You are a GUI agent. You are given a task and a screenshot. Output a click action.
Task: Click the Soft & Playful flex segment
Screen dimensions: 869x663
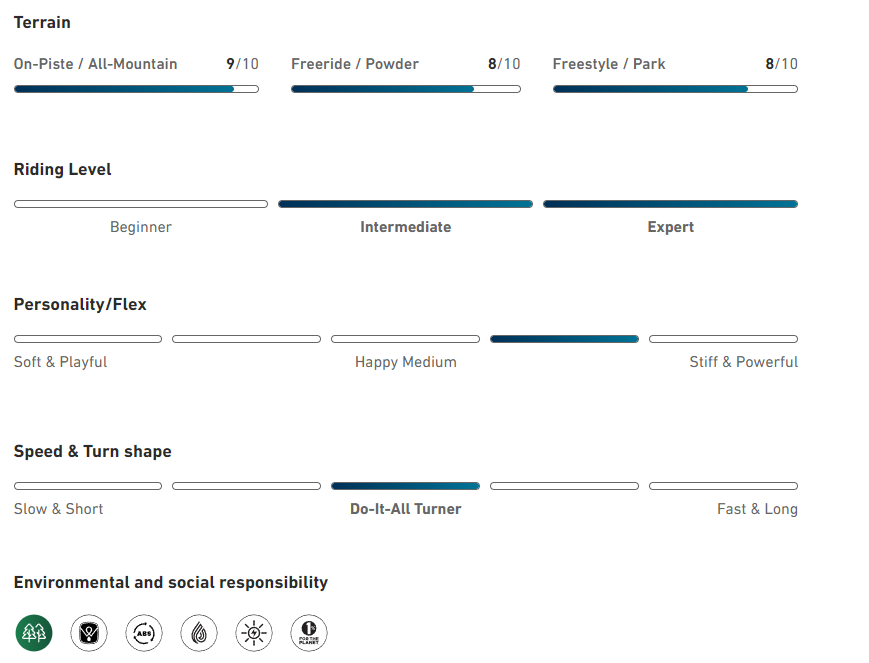[x=88, y=339]
